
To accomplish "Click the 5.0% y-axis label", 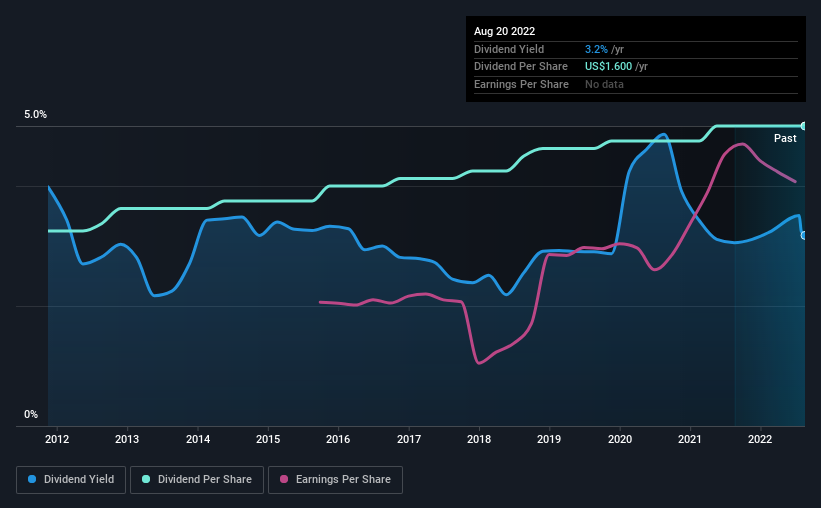I will [36, 115].
